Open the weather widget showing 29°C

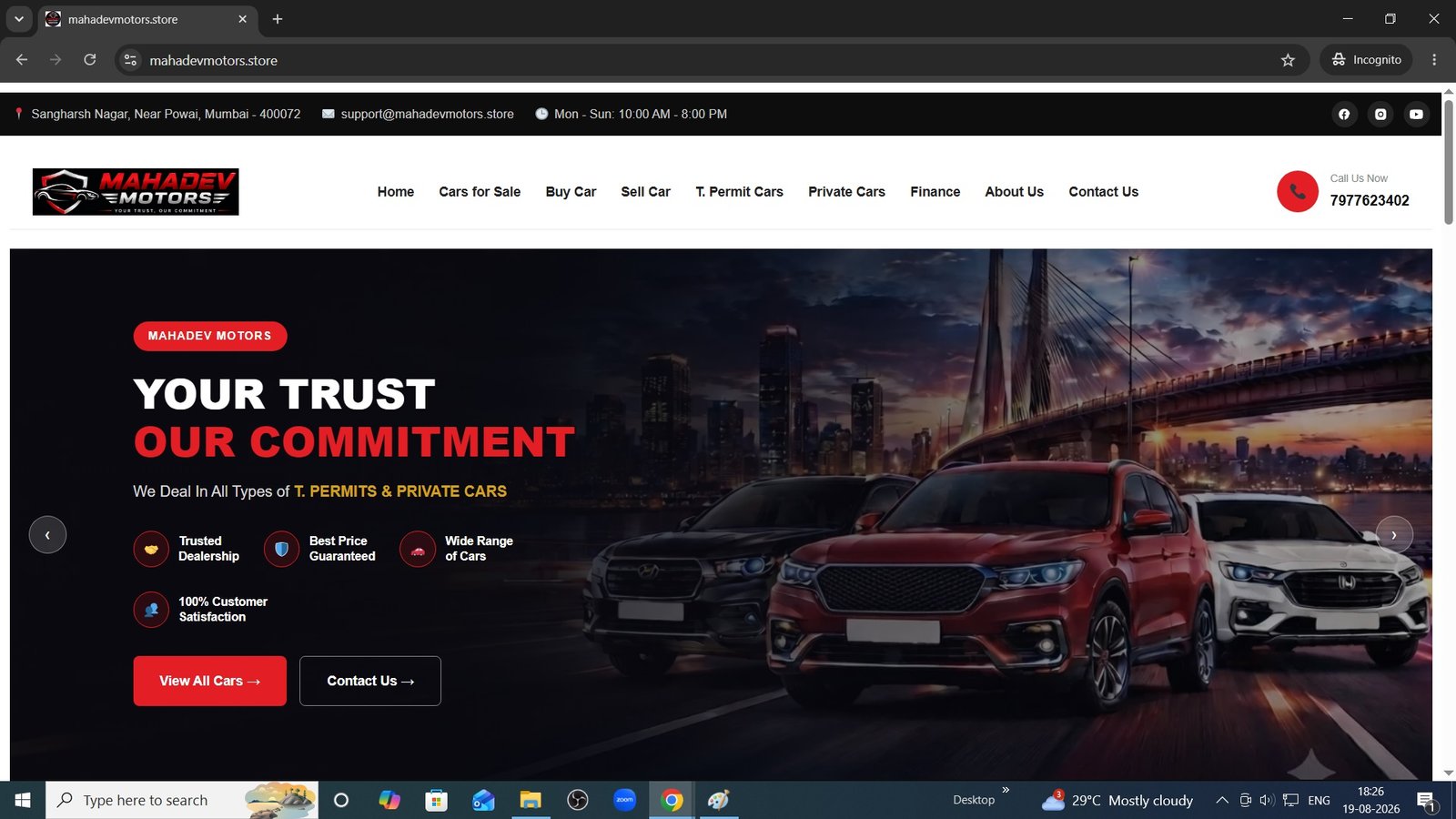click(x=1117, y=800)
